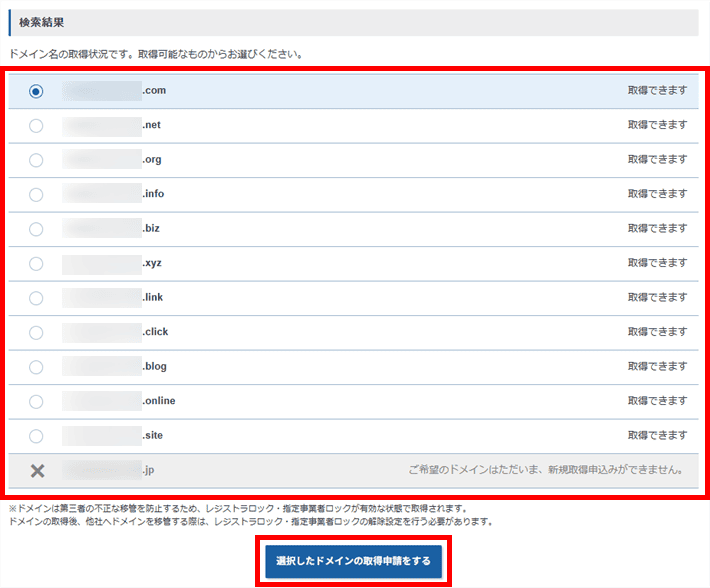Click 取得できます status in .xyz row
Viewport: 710px width, 588px height.
pyautogui.click(x=657, y=263)
